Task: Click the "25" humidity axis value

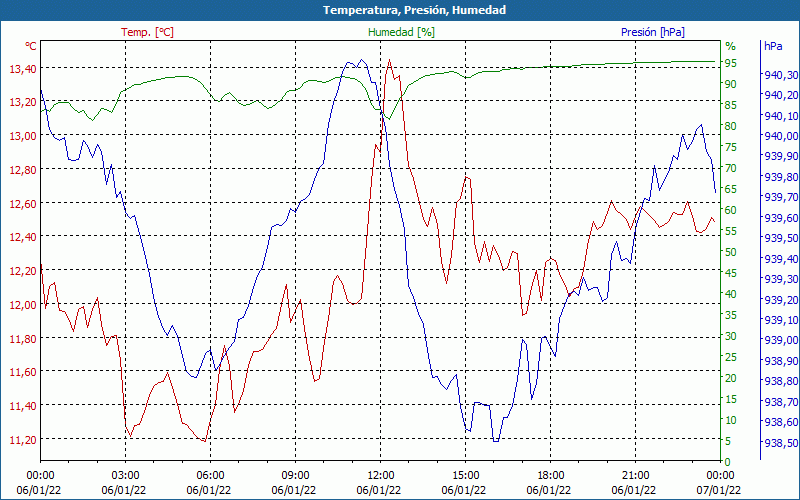Action: [731, 357]
